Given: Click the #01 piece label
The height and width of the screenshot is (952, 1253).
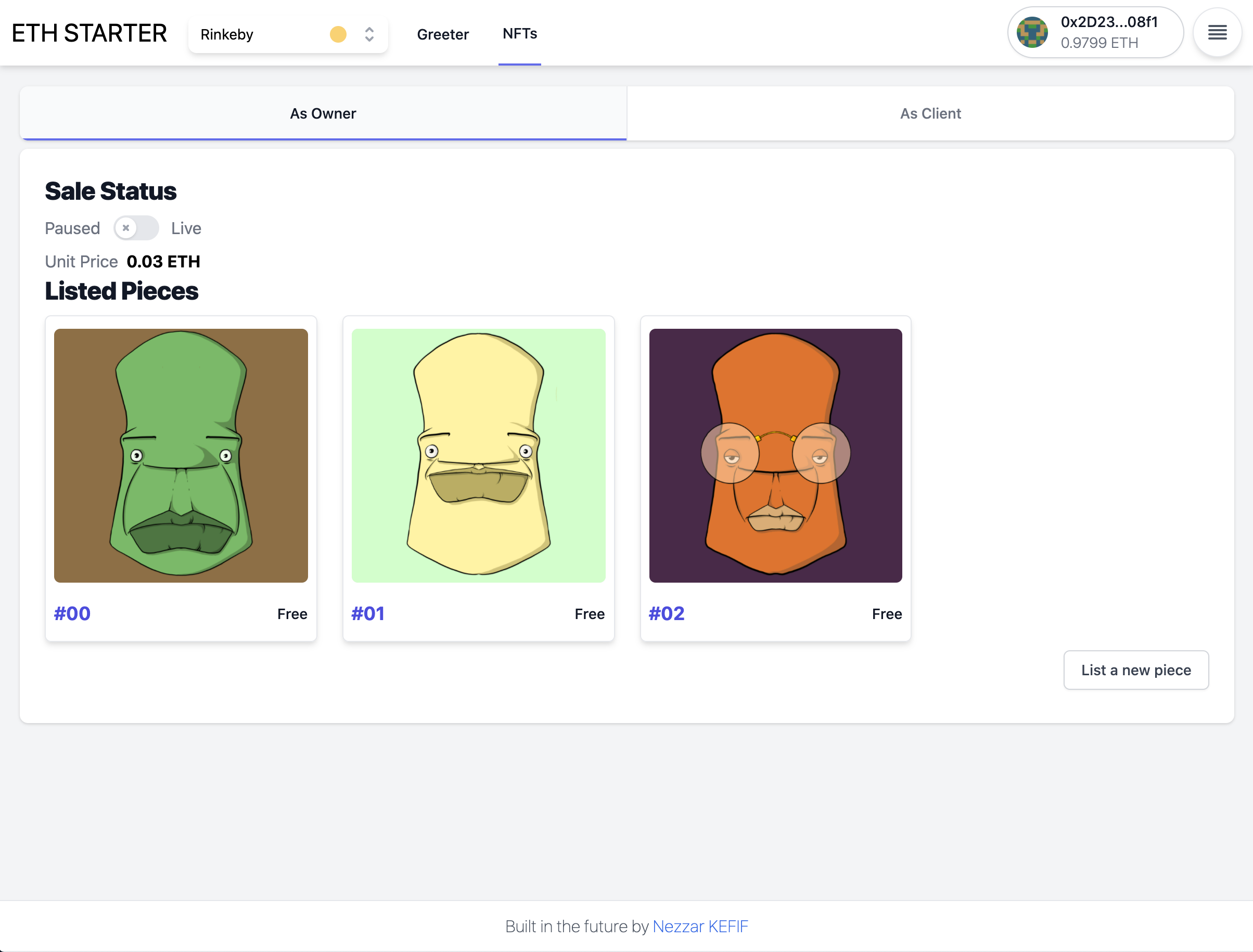Looking at the screenshot, I should [368, 613].
